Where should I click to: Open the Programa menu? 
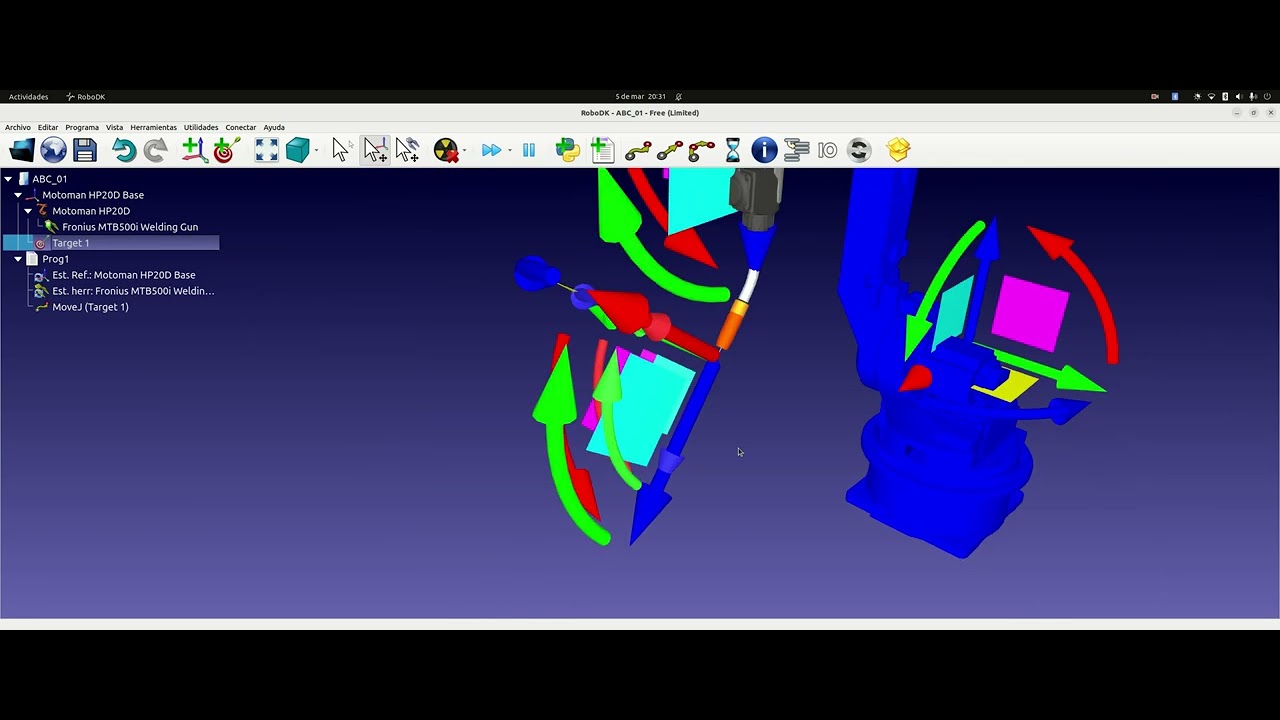(x=82, y=128)
